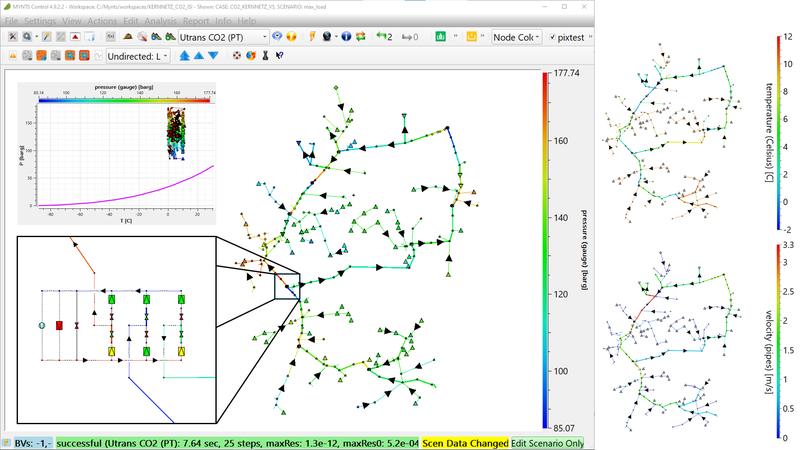The image size is (800, 450).
Task: Open the zoom tool dropdown arrow
Action: 37,37
